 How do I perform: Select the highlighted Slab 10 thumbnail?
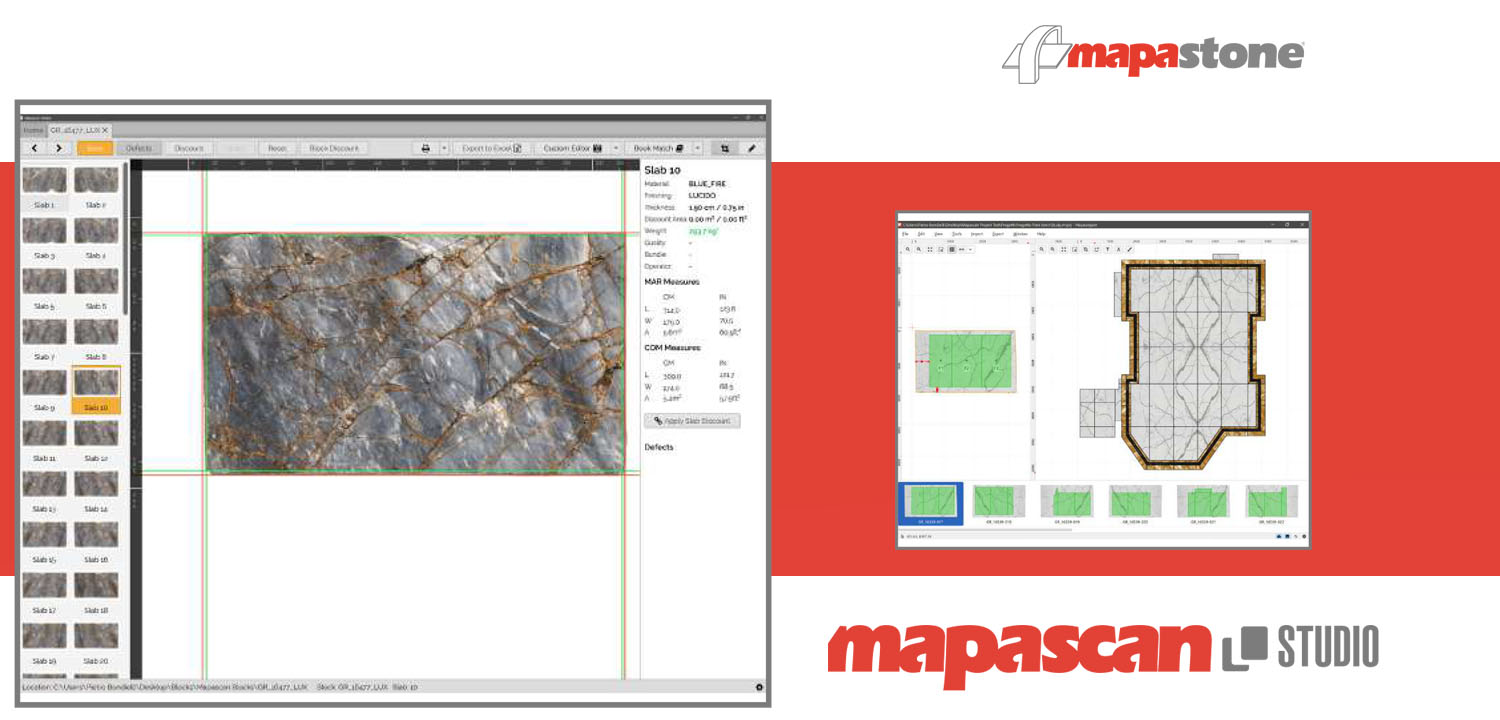pos(96,390)
